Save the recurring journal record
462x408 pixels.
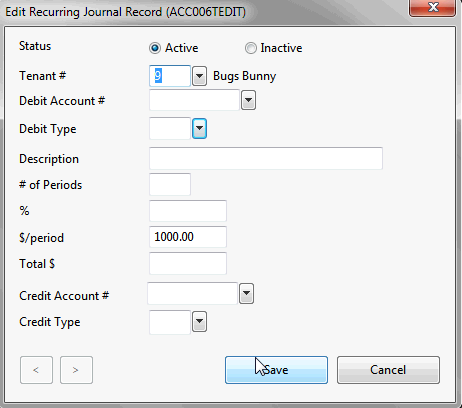point(276,370)
